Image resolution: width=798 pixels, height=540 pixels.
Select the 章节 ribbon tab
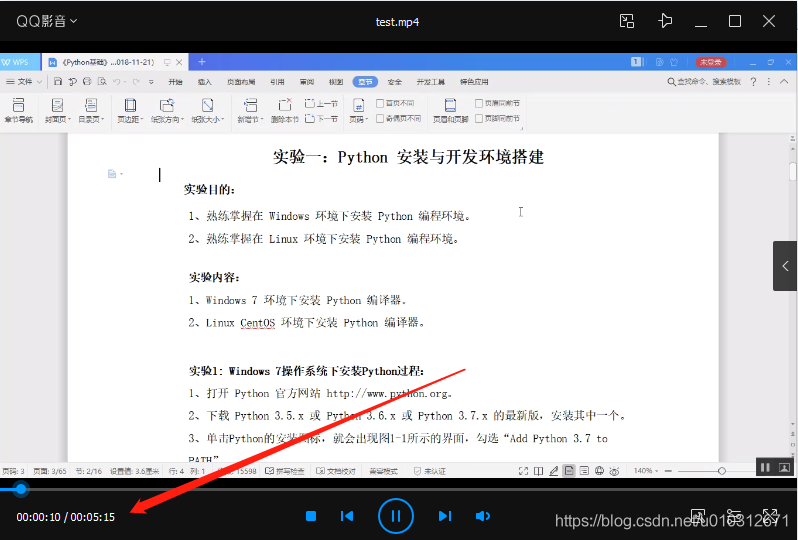pyautogui.click(x=365, y=82)
